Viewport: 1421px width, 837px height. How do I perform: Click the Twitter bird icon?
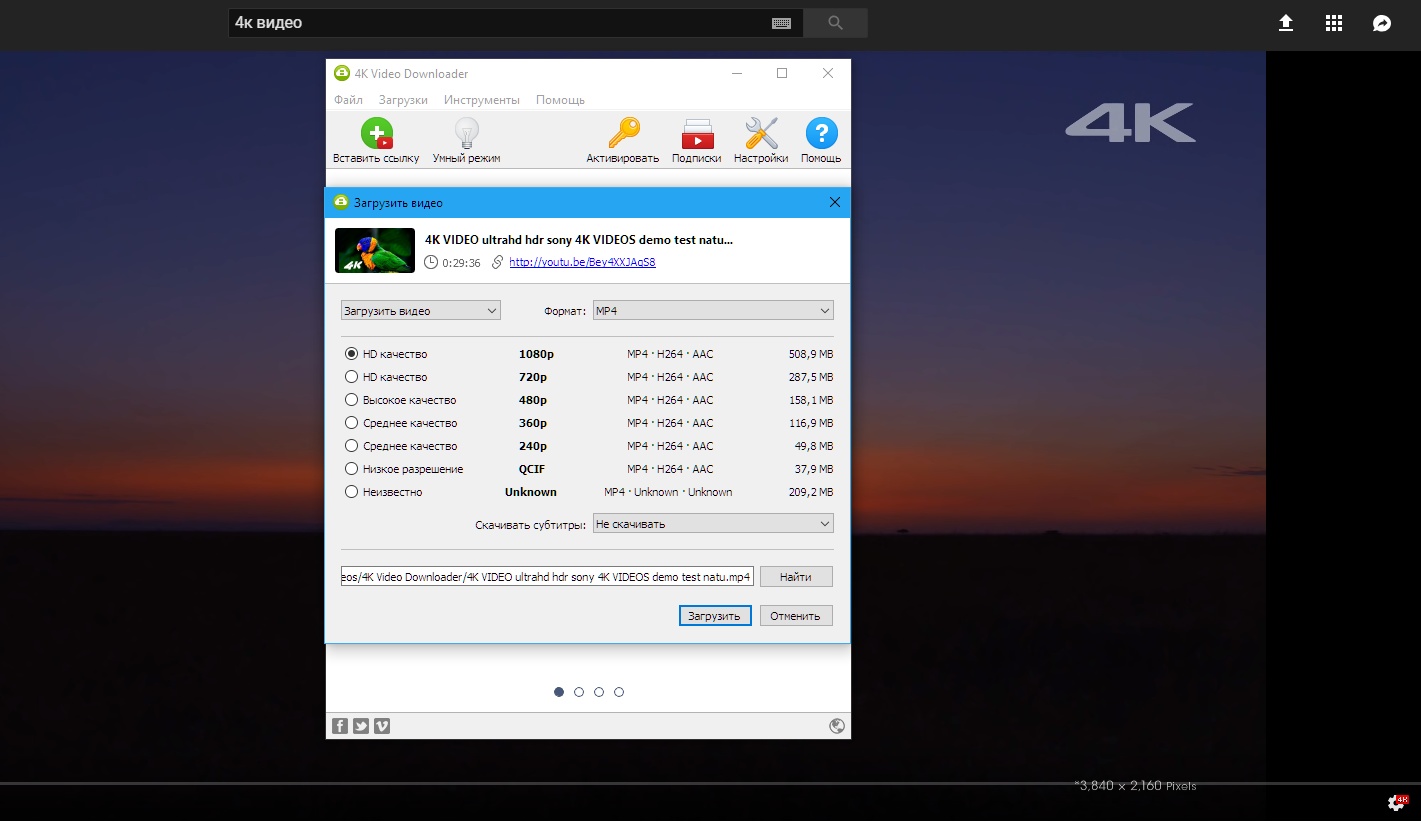point(361,725)
